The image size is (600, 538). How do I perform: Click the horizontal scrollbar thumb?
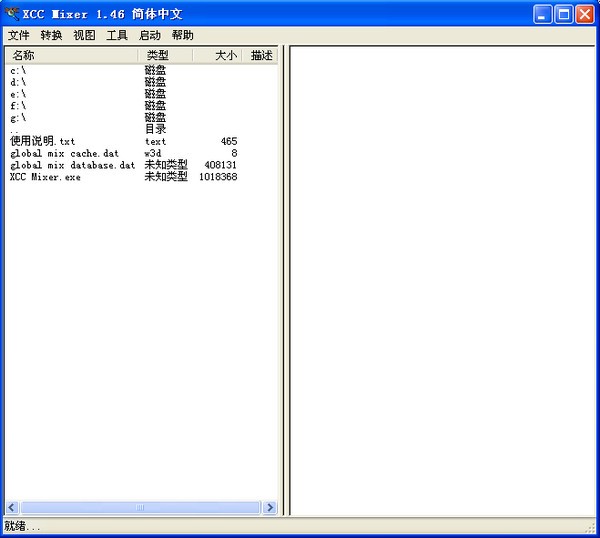tap(140, 507)
